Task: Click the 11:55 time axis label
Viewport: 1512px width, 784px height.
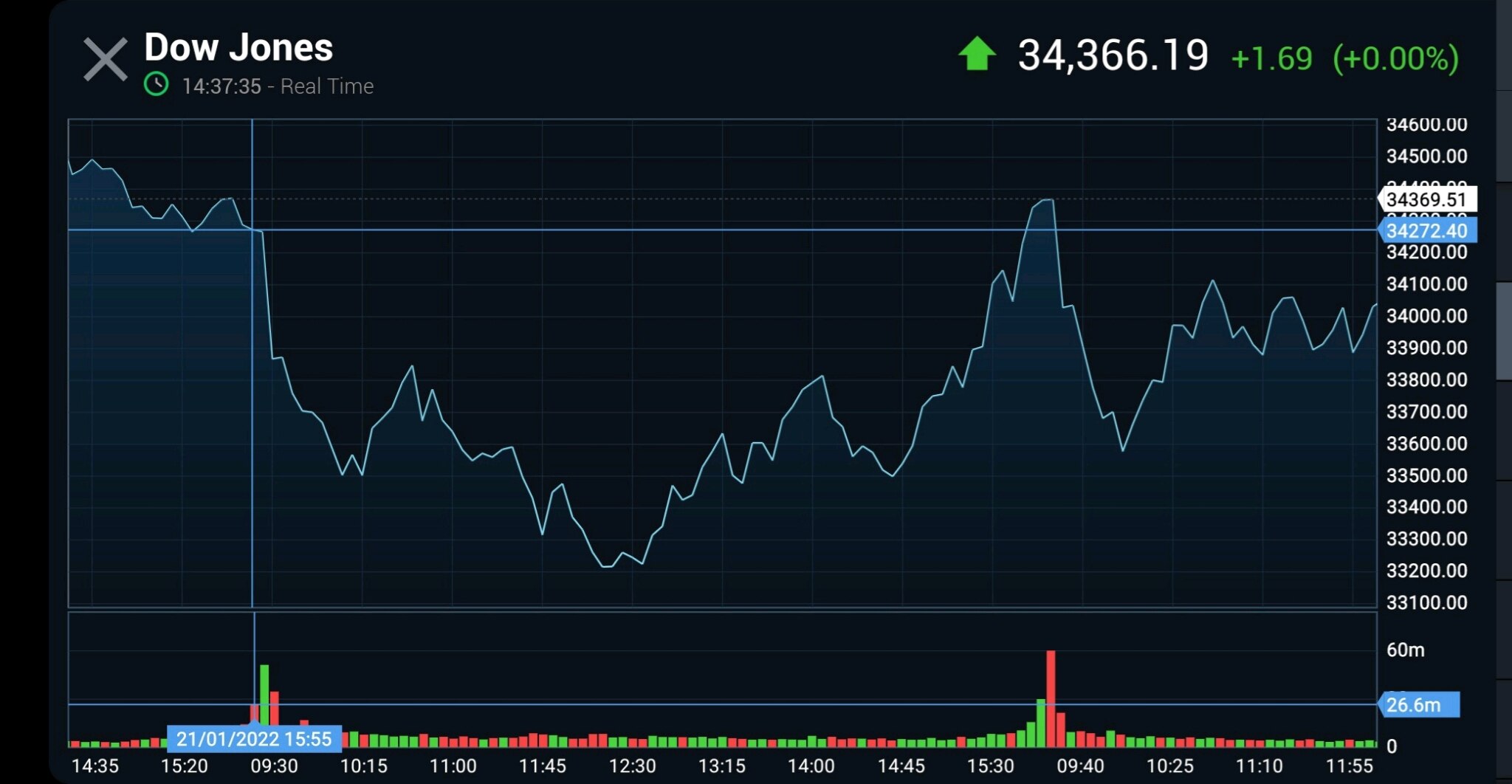Action: tap(1349, 766)
